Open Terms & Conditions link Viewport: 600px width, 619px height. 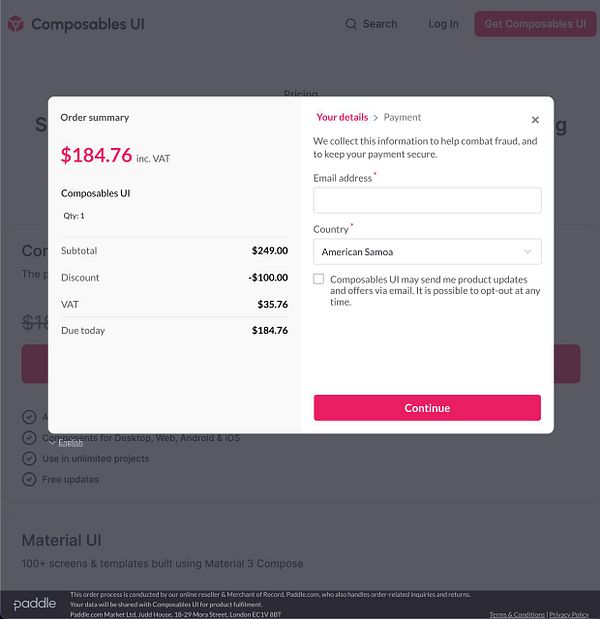pyautogui.click(x=516, y=614)
